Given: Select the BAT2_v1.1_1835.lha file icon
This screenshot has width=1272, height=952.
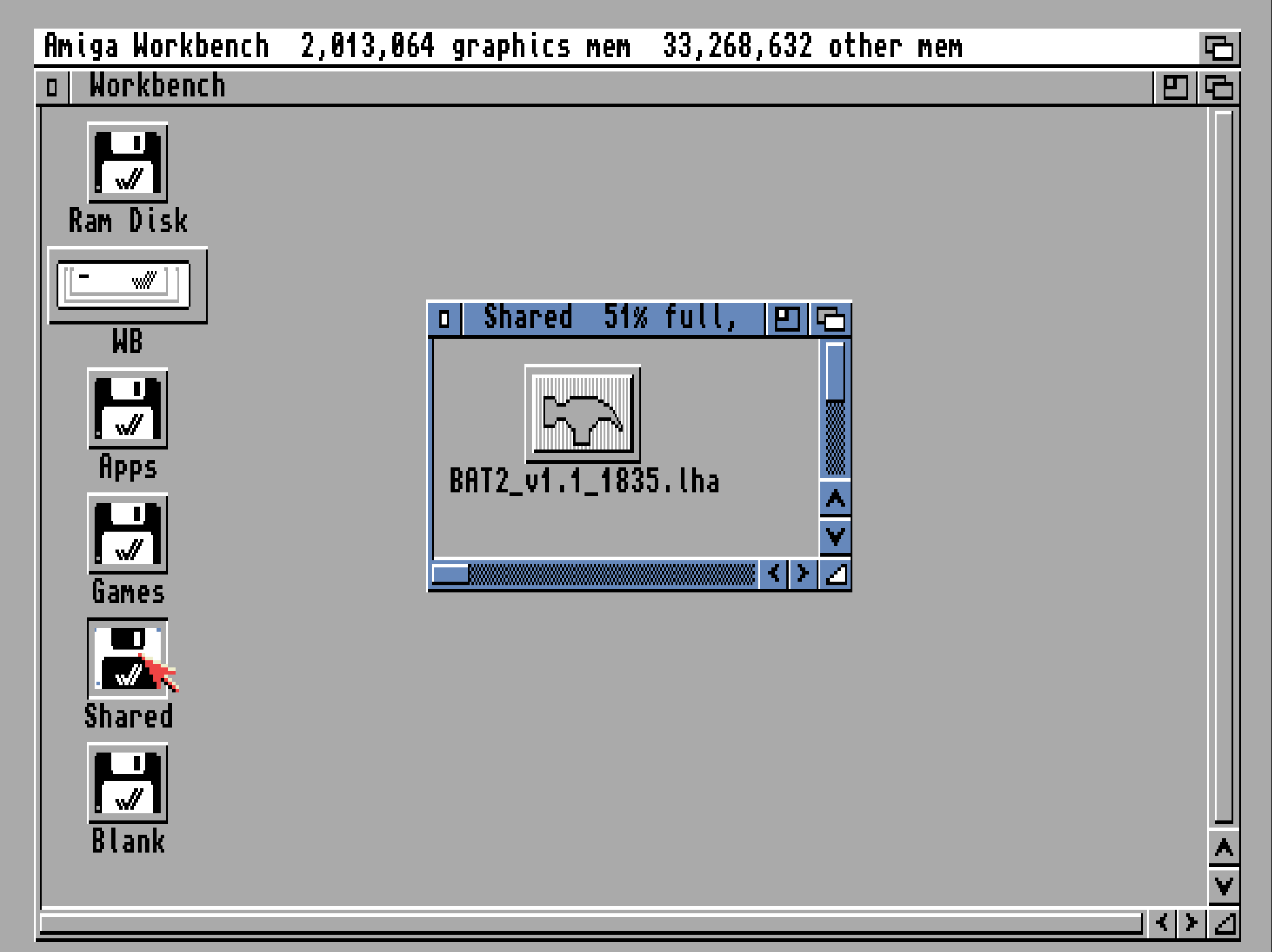Looking at the screenshot, I should coord(582,413).
